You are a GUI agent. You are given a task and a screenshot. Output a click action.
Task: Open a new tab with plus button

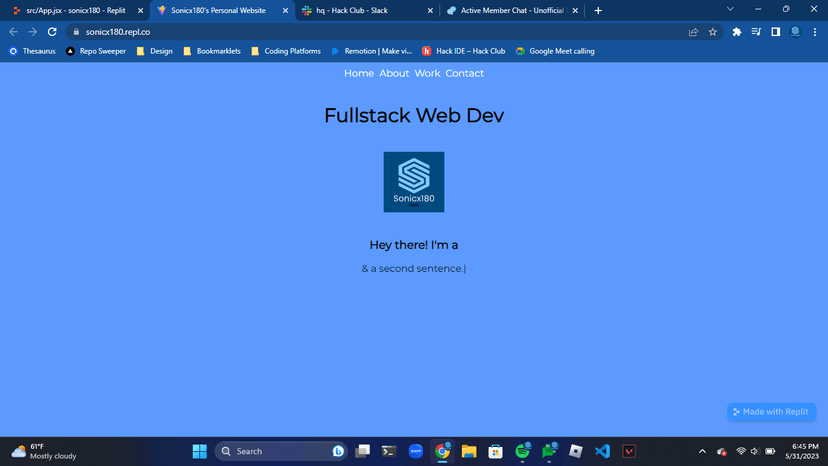click(x=598, y=10)
